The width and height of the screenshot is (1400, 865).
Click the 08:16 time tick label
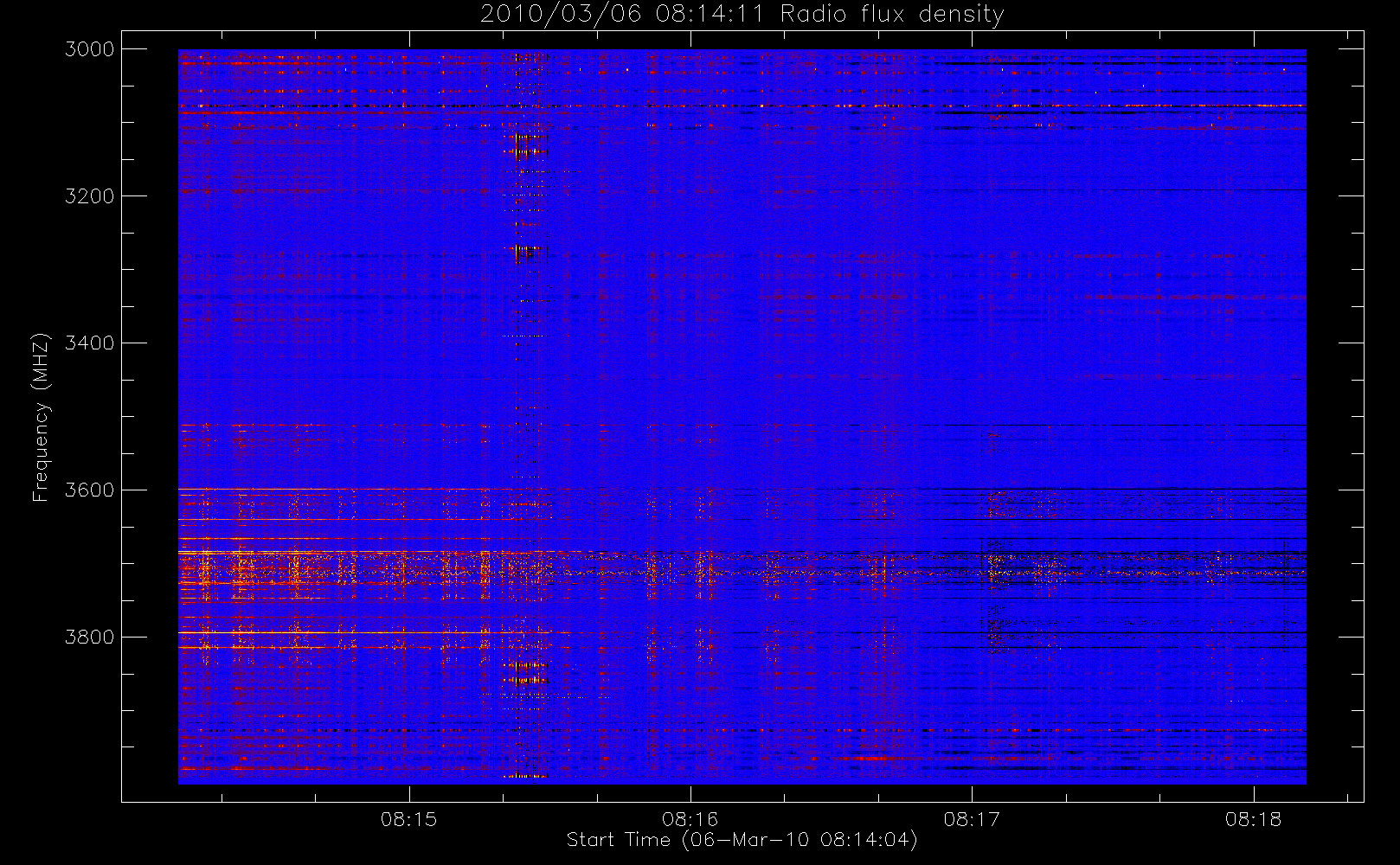tap(690, 819)
